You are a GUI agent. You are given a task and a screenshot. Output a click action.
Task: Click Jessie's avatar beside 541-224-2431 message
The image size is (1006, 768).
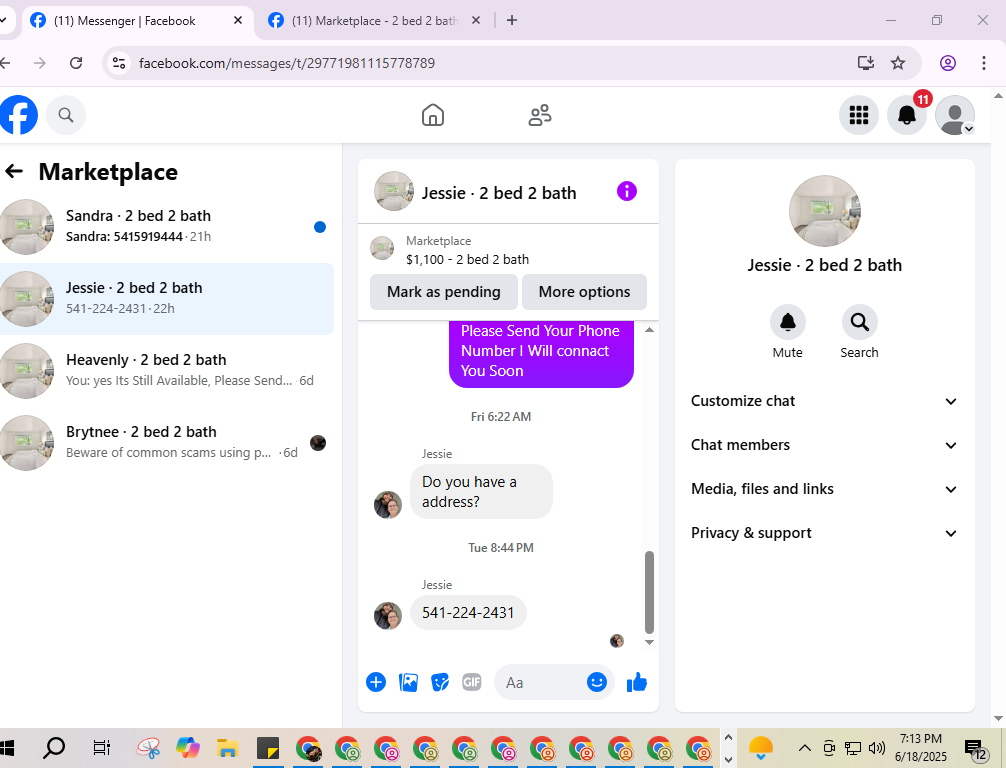tap(388, 616)
